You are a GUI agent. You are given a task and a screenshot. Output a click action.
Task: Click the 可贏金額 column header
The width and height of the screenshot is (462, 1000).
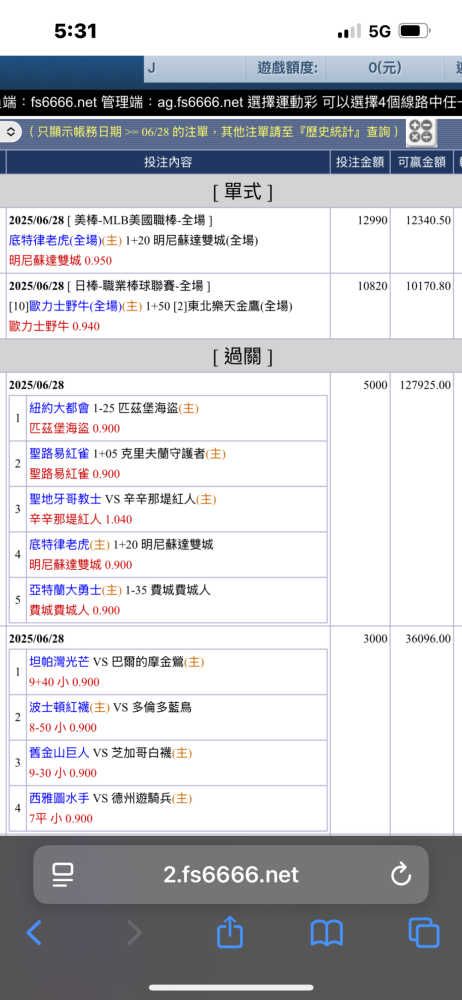[x=421, y=163]
